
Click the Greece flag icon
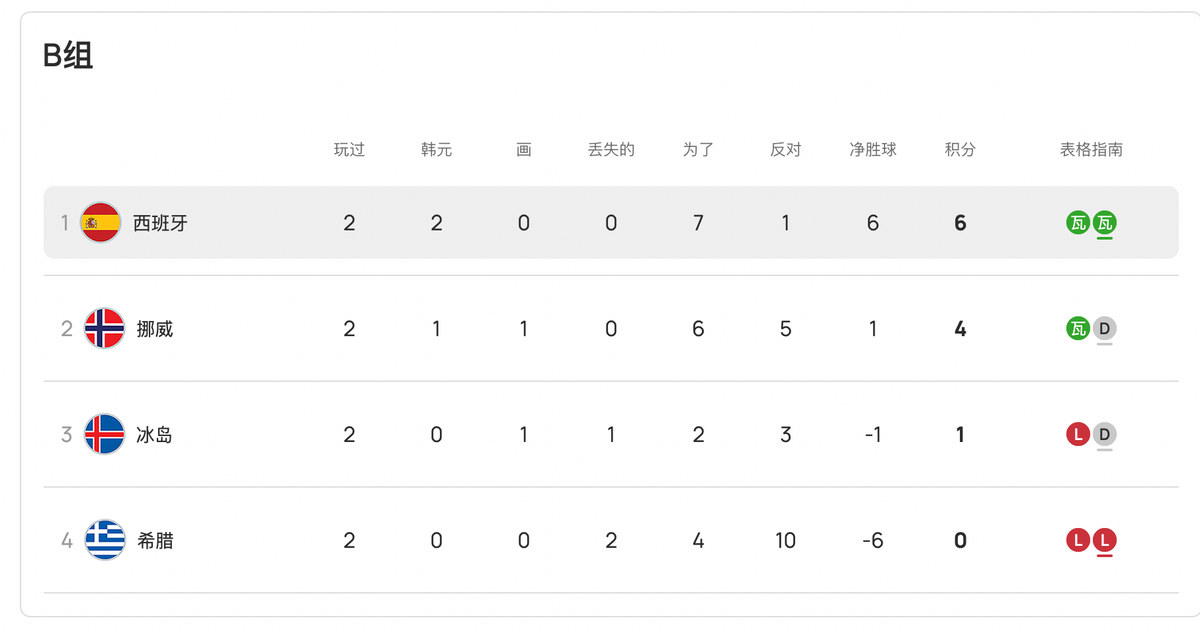click(x=104, y=540)
